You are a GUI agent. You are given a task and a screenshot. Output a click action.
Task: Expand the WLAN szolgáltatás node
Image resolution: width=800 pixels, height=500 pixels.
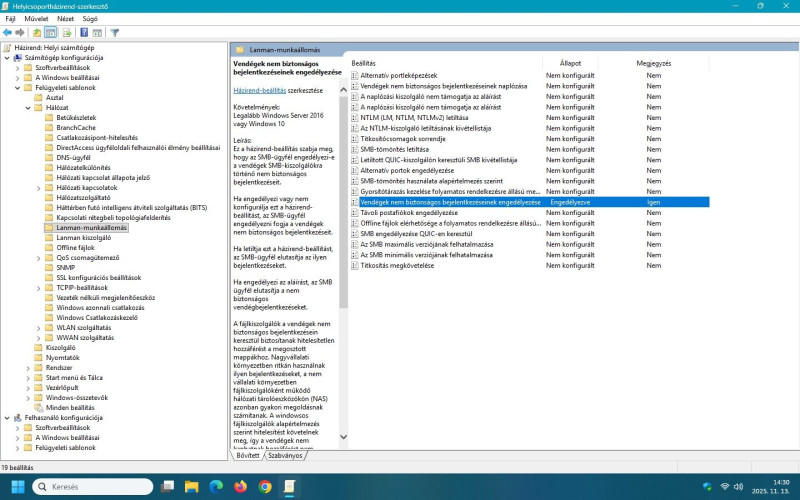click(x=39, y=328)
